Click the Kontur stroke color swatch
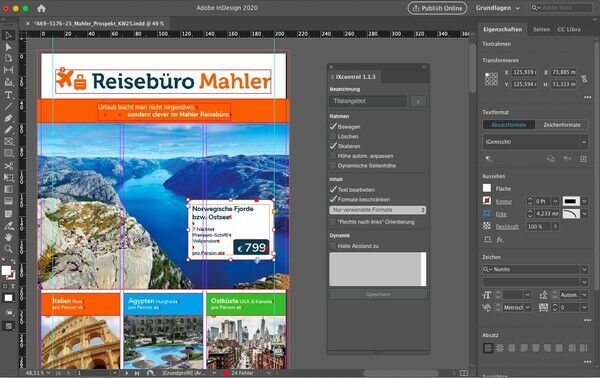The image size is (600, 378). point(487,200)
